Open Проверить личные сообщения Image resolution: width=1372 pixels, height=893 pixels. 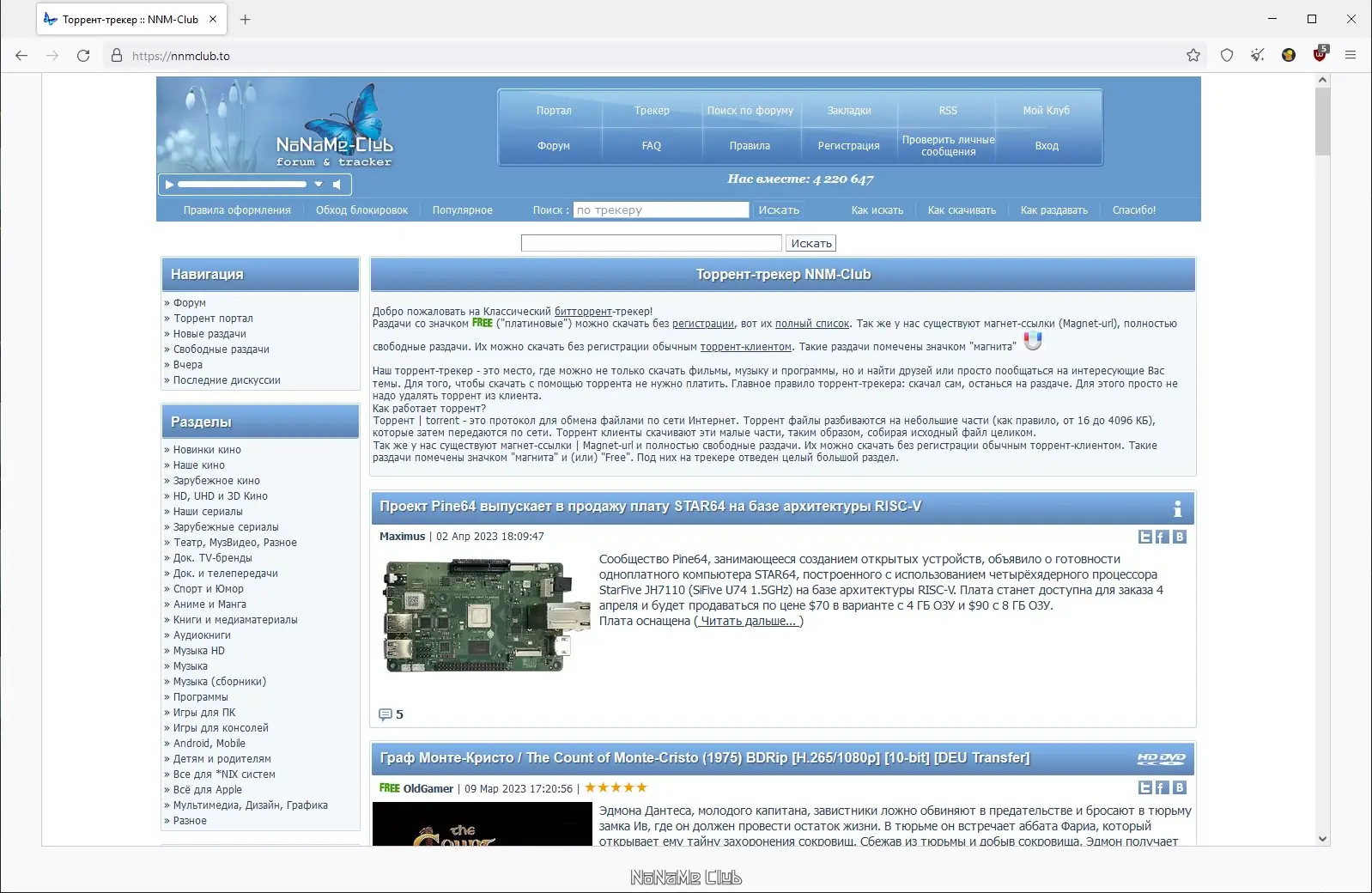click(948, 146)
